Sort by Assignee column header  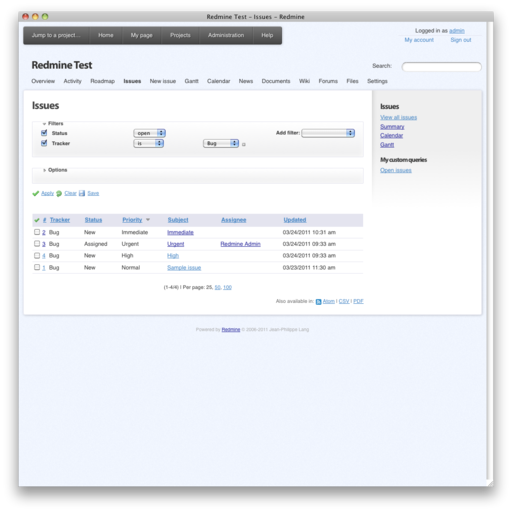click(x=233, y=220)
